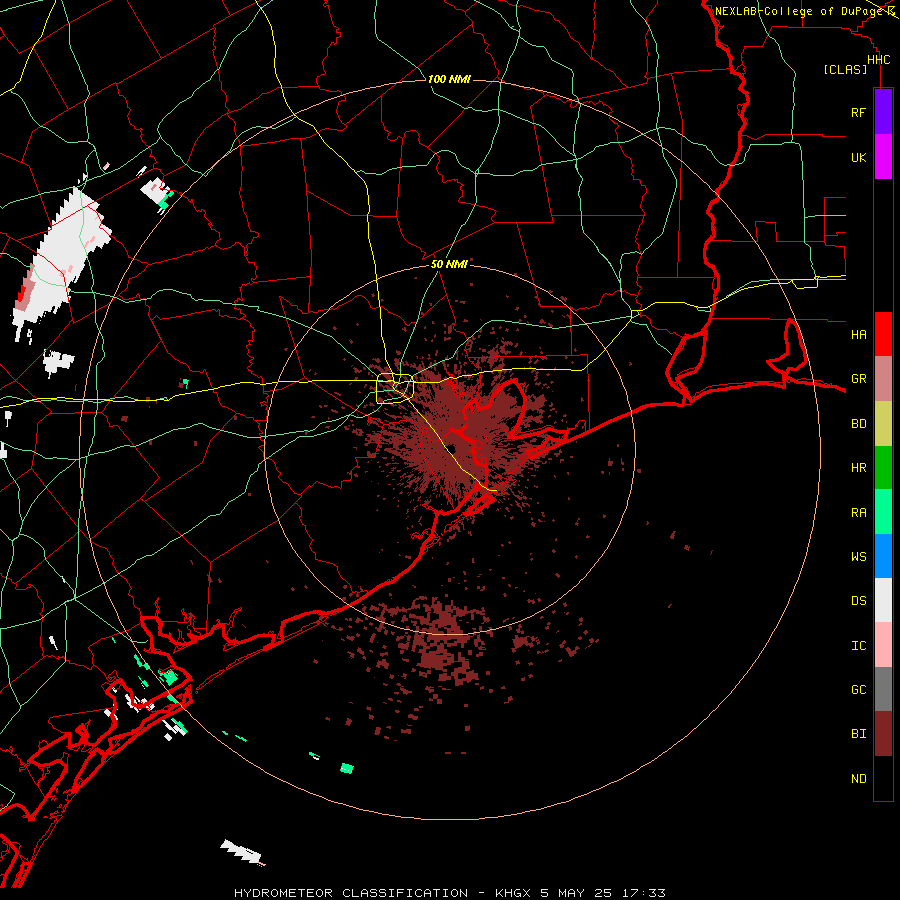Image resolution: width=900 pixels, height=900 pixels.
Task: Click the DS white legend swatch
Action: [883, 600]
